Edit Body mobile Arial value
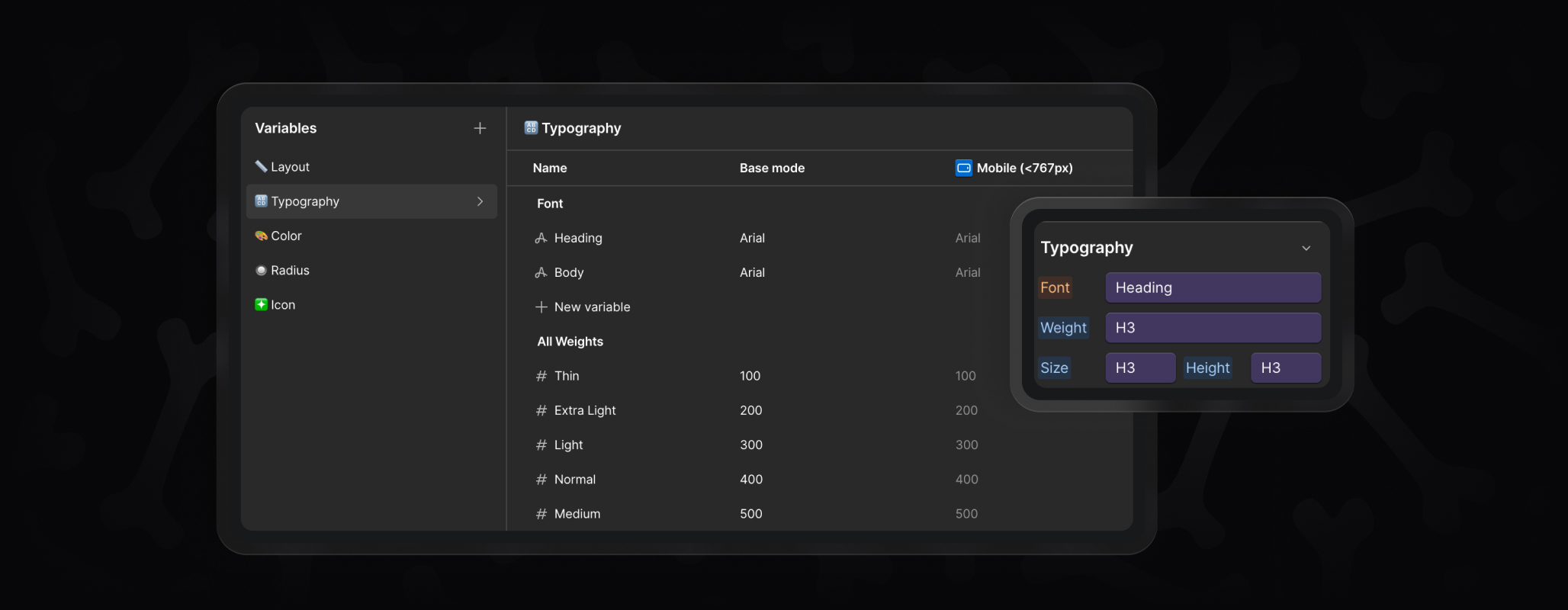The height and width of the screenshot is (610, 1568). (968, 272)
